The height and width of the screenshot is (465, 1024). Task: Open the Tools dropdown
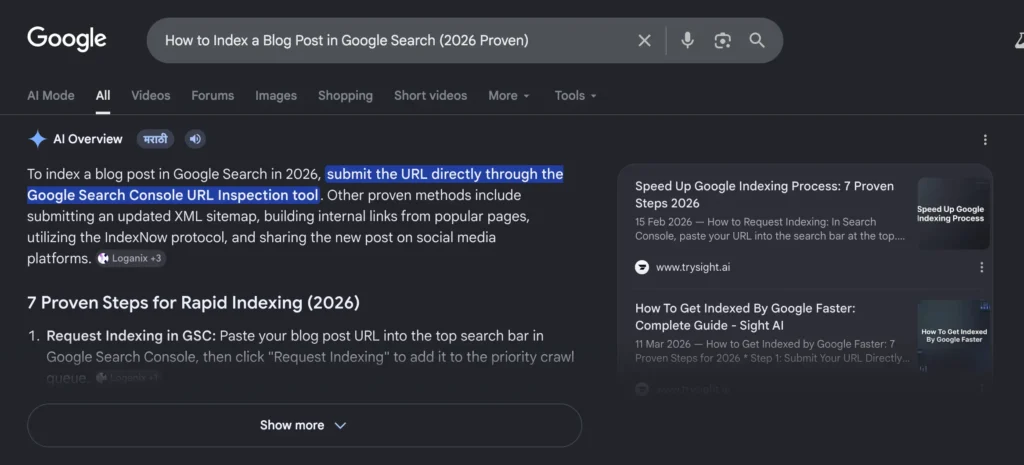575,95
